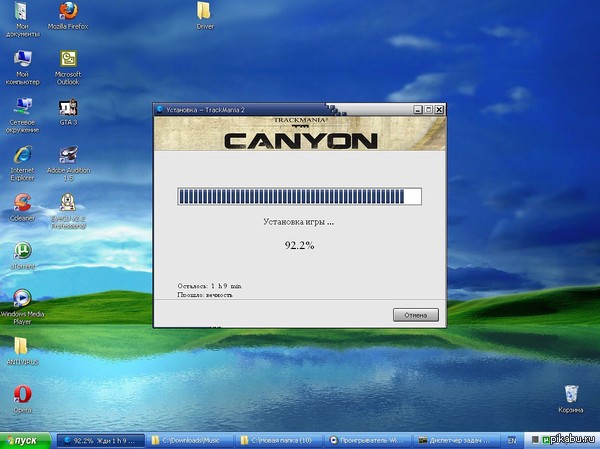
Task: Click the installation progress bar
Action: [299, 196]
